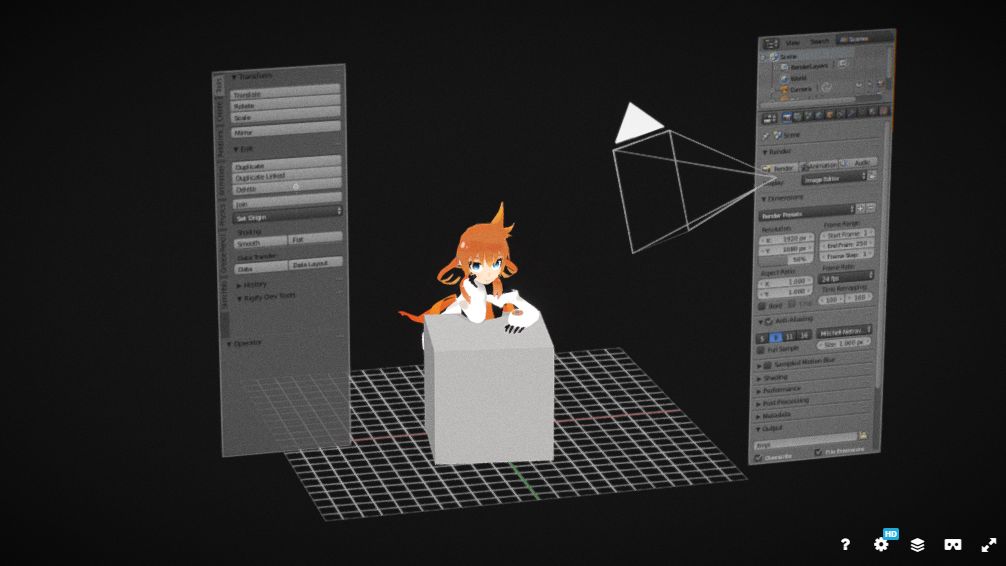
Task: Click the Join button
Action: pos(287,202)
